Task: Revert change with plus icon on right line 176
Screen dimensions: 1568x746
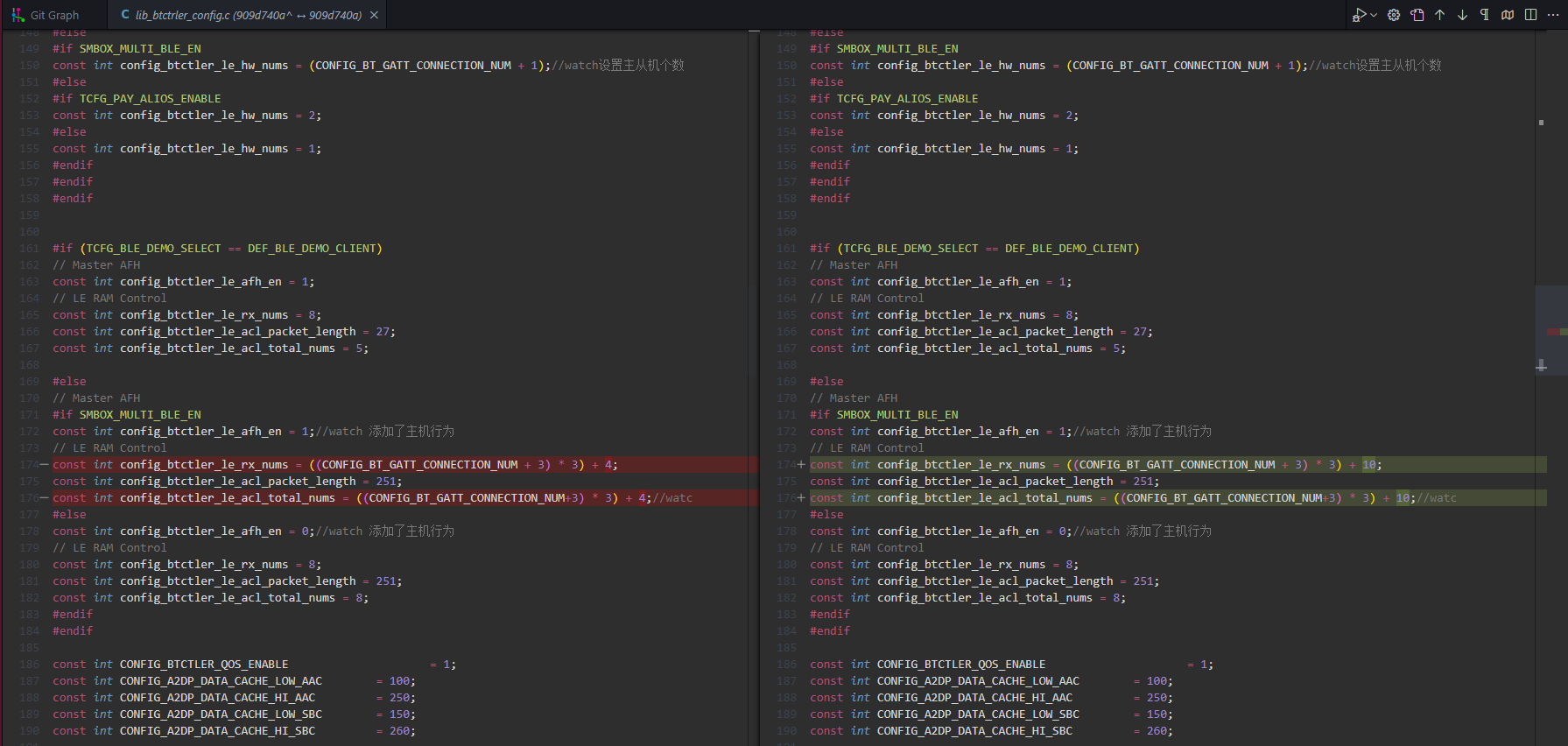Action: pyautogui.click(x=801, y=498)
